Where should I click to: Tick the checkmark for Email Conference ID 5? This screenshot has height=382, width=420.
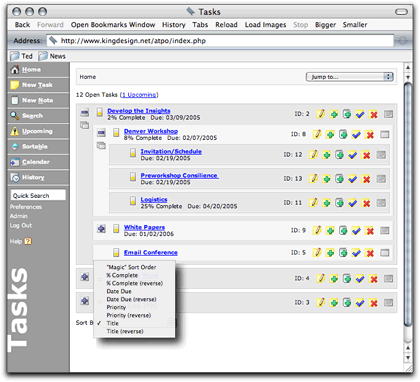point(356,253)
